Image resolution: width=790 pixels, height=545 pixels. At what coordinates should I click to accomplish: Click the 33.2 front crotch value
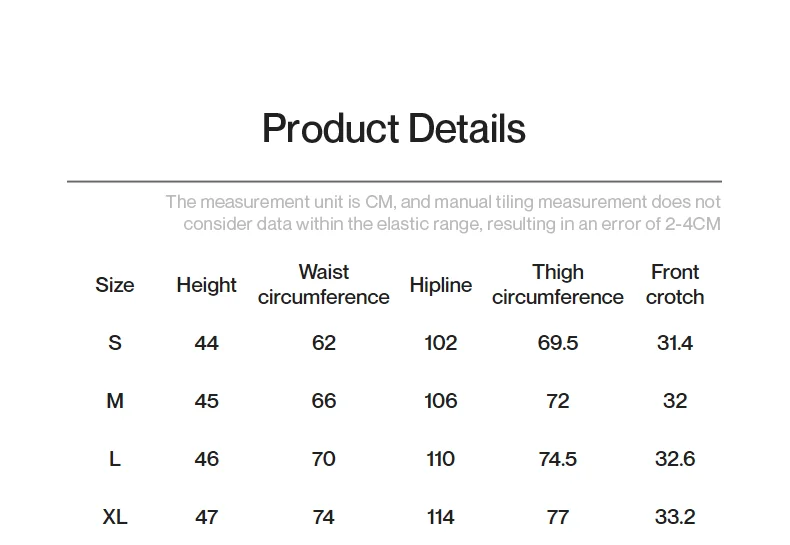pos(675,517)
